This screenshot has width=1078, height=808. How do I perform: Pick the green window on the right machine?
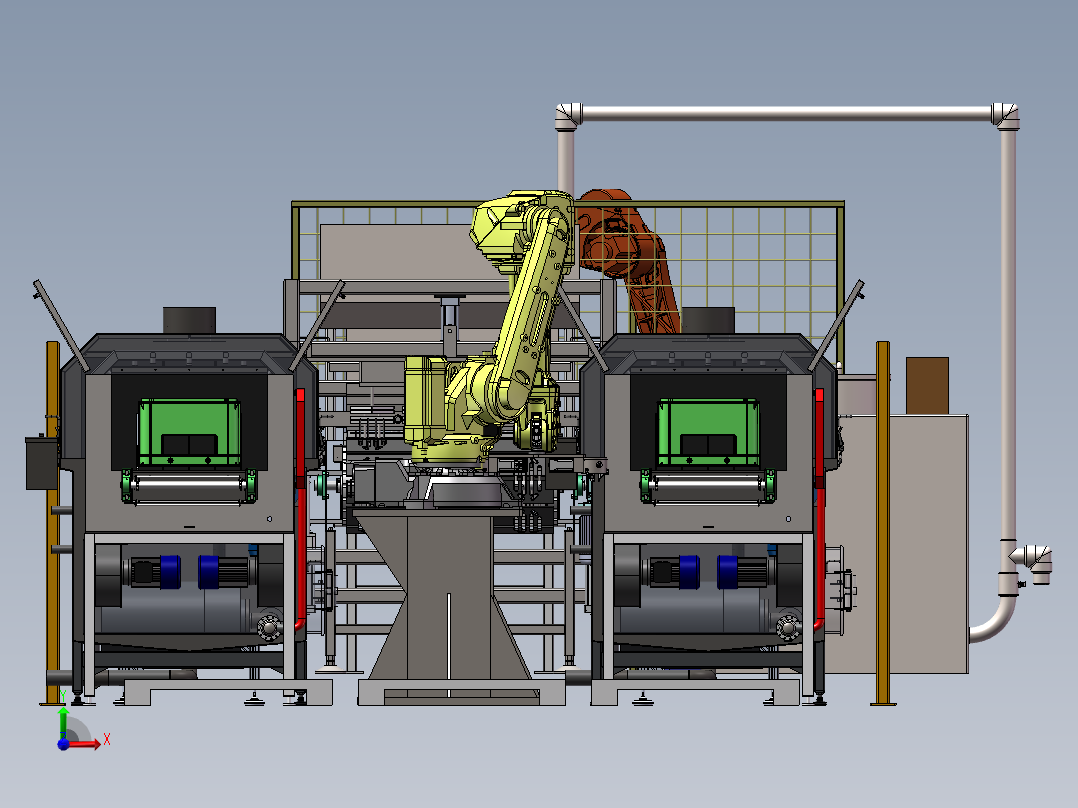coord(709,432)
